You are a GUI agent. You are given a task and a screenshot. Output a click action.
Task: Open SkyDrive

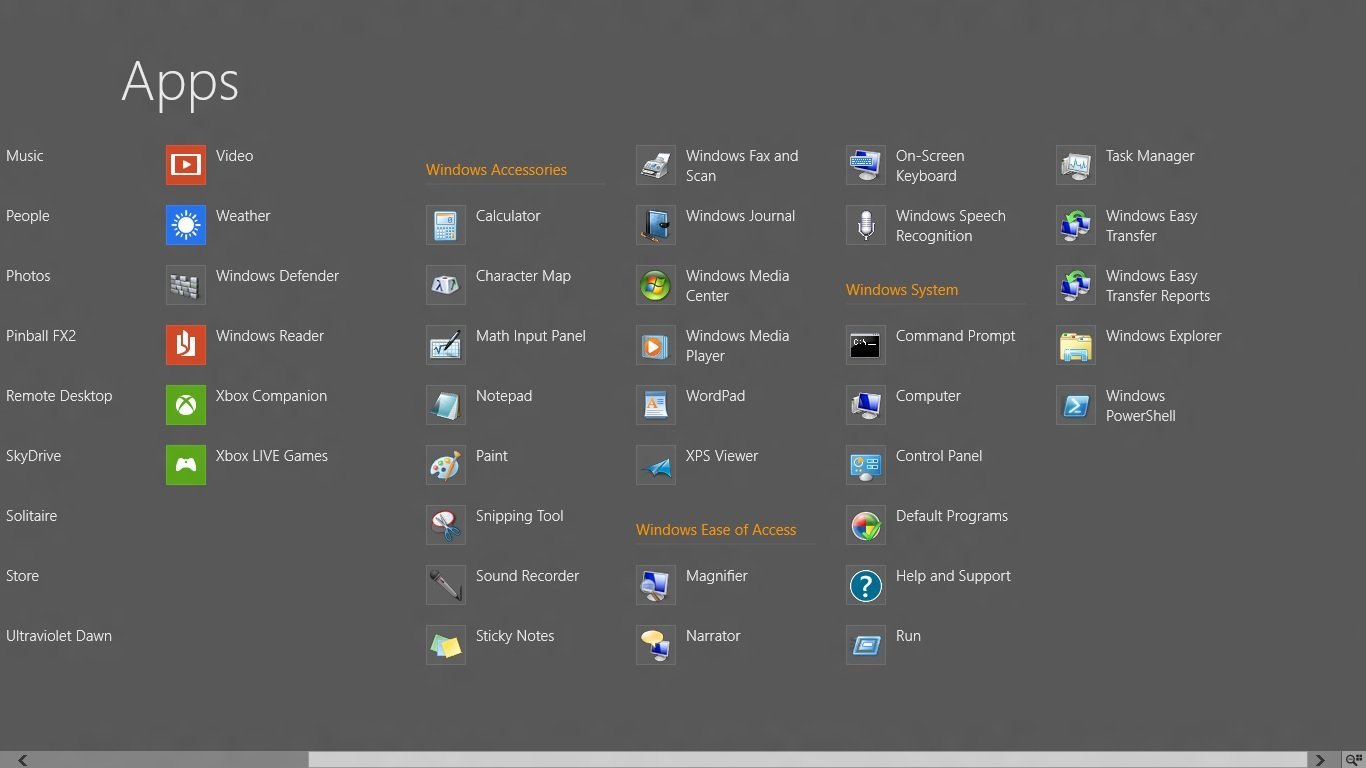point(34,456)
